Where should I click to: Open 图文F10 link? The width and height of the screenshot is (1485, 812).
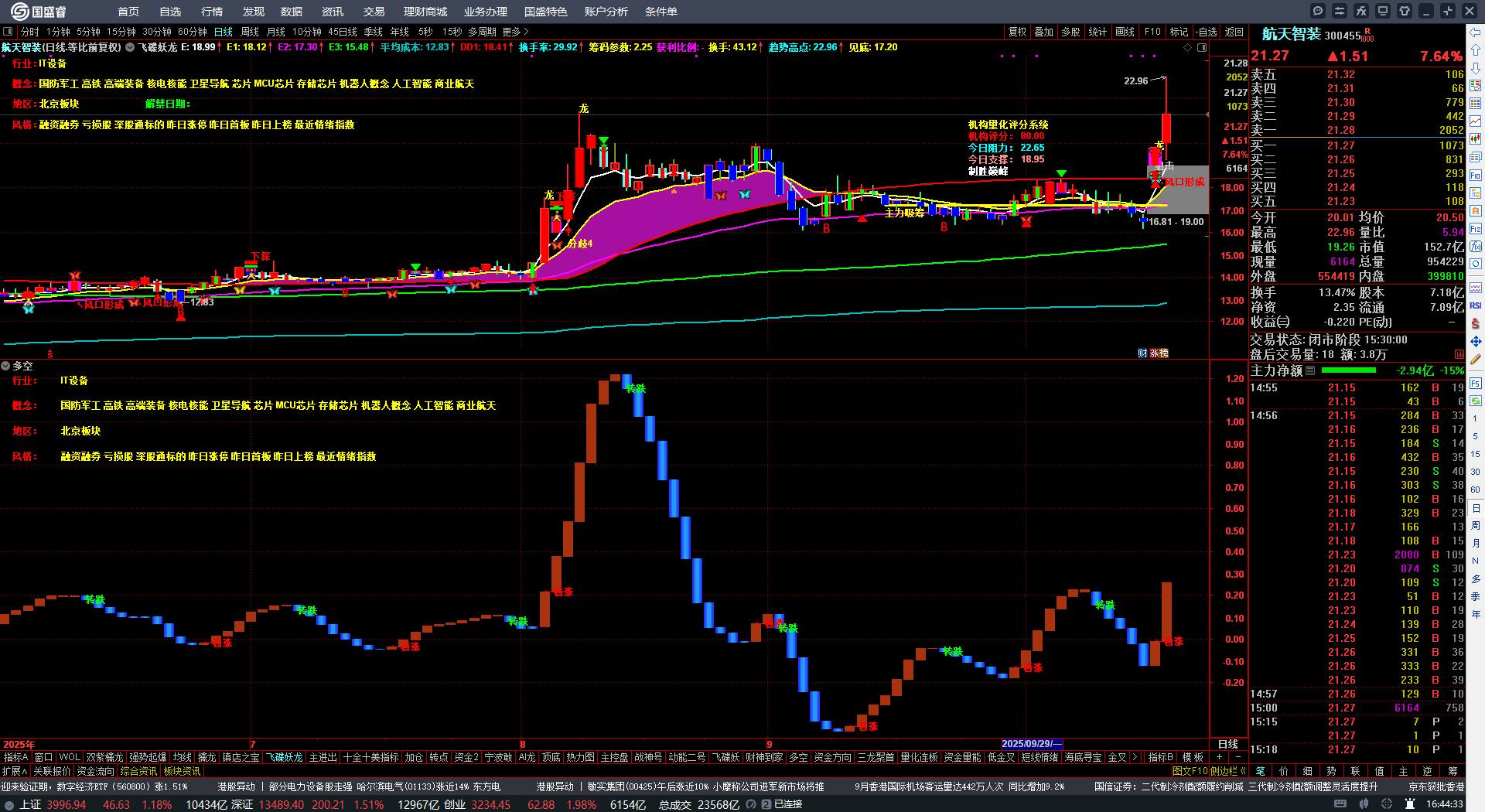click(1190, 771)
